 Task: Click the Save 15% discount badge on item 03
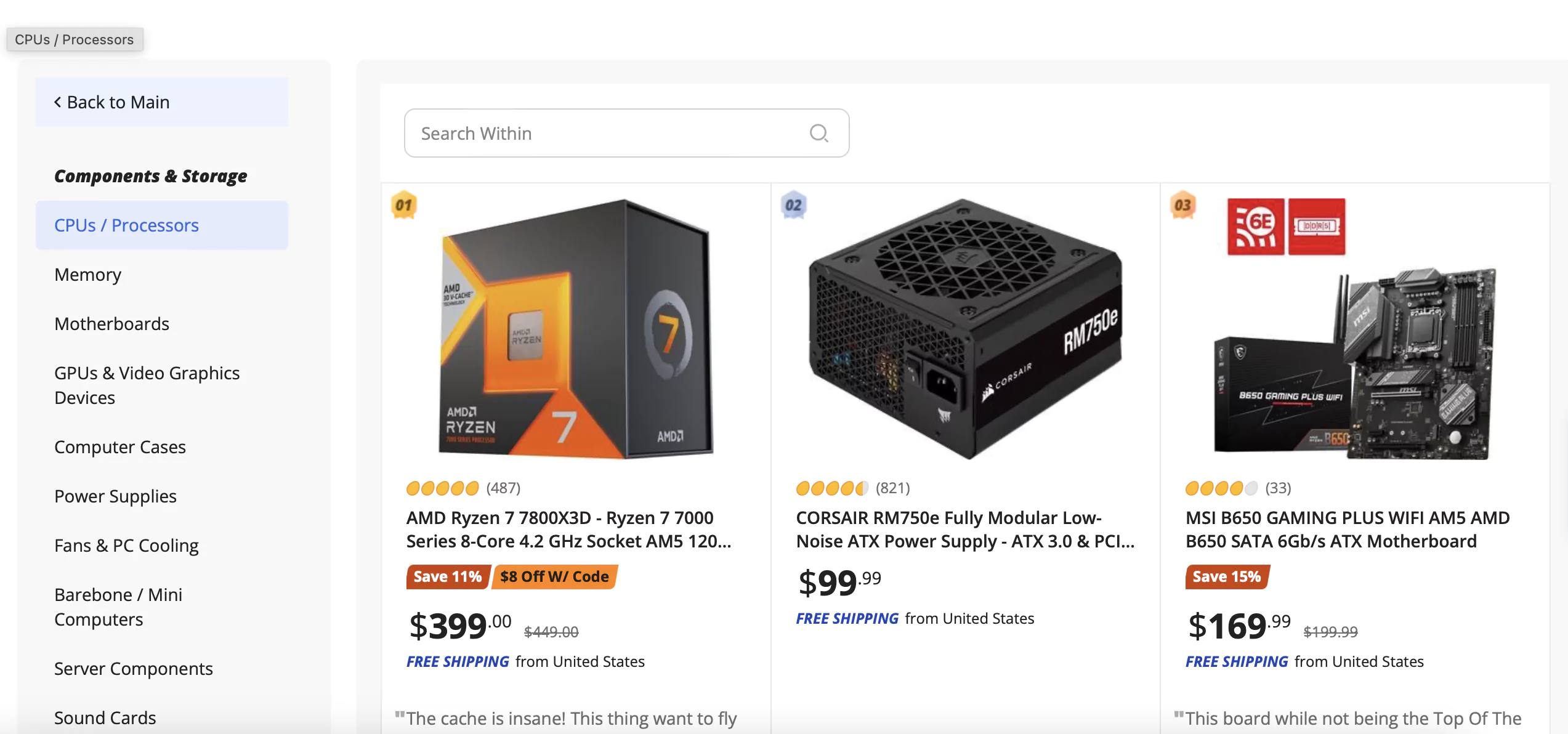point(1225,576)
